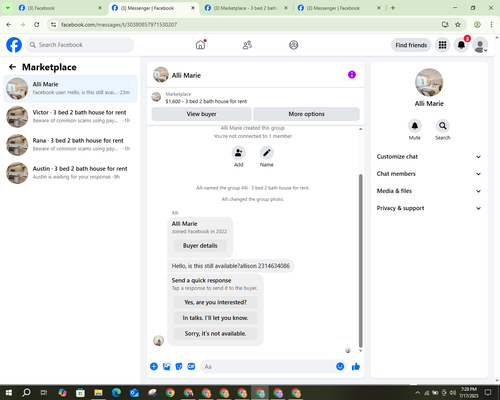This screenshot has width=500, height=400.
Task: Open the emoji picker
Action: coord(340,367)
